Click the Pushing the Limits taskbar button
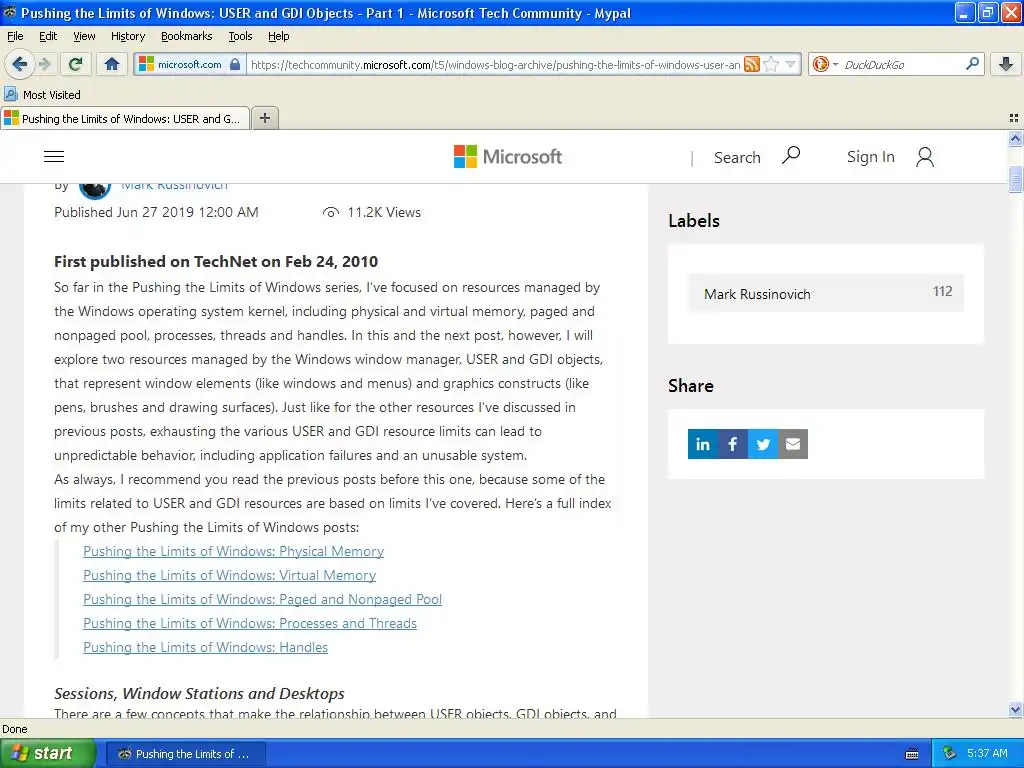This screenshot has height=768, width=1024. (x=185, y=754)
